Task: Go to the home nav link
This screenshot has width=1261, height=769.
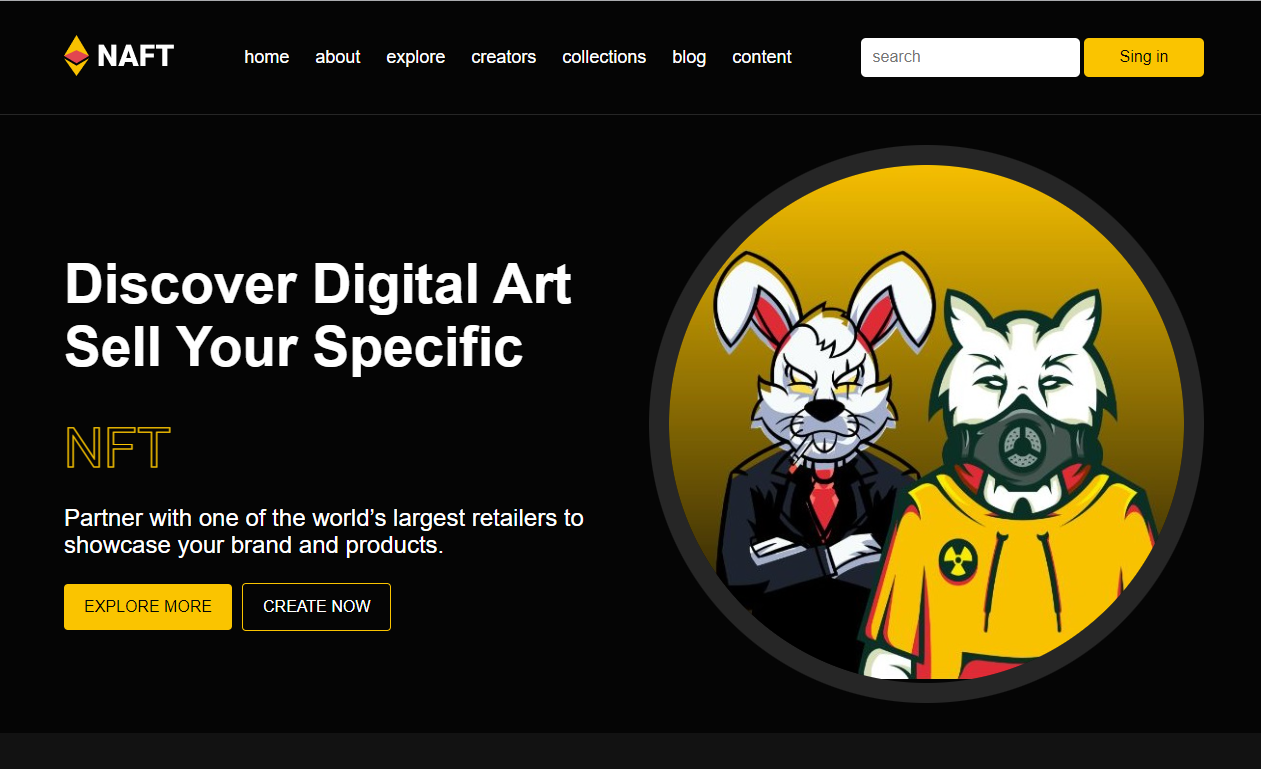Action: [x=267, y=57]
